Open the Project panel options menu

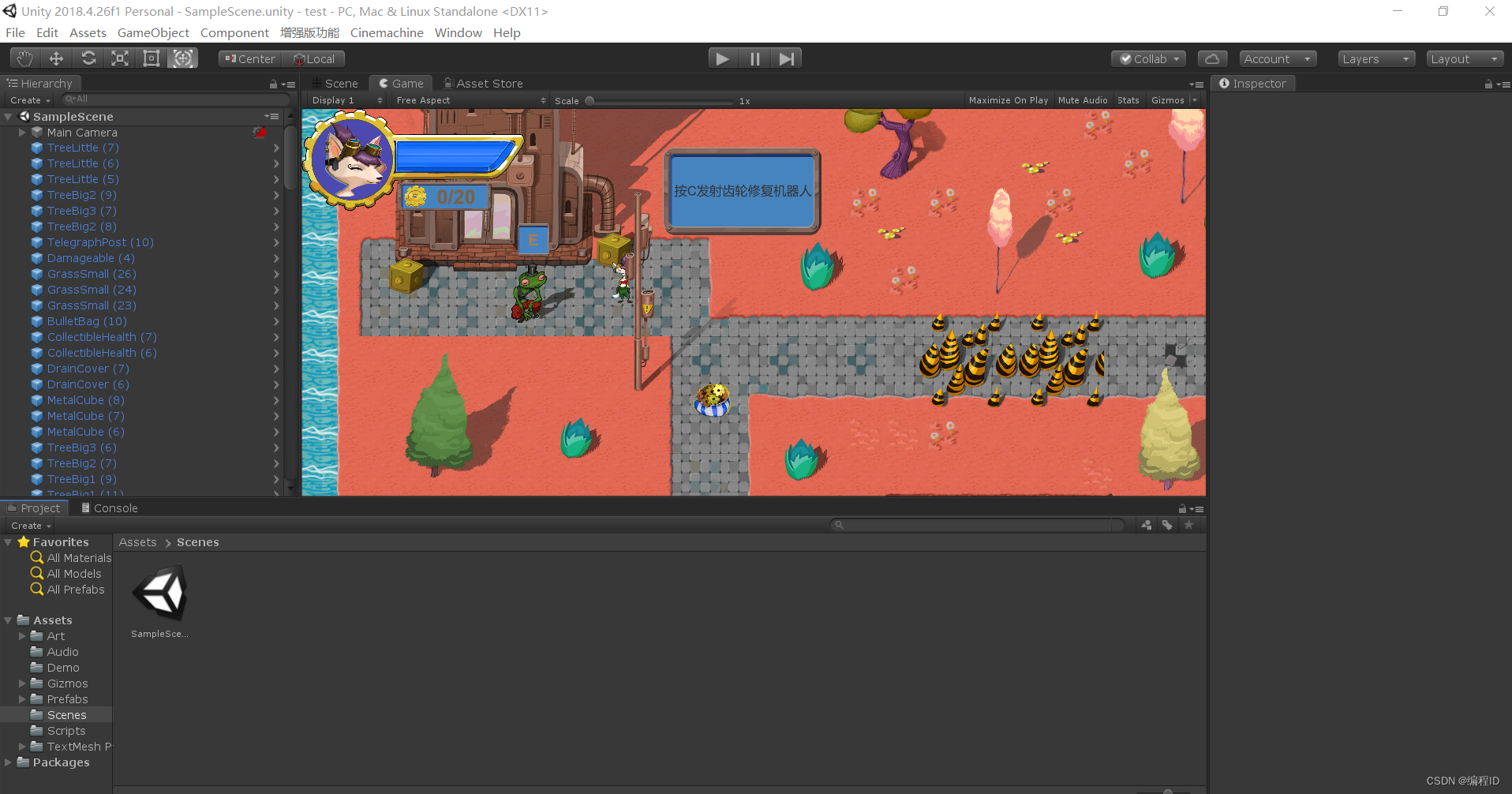[1197, 509]
